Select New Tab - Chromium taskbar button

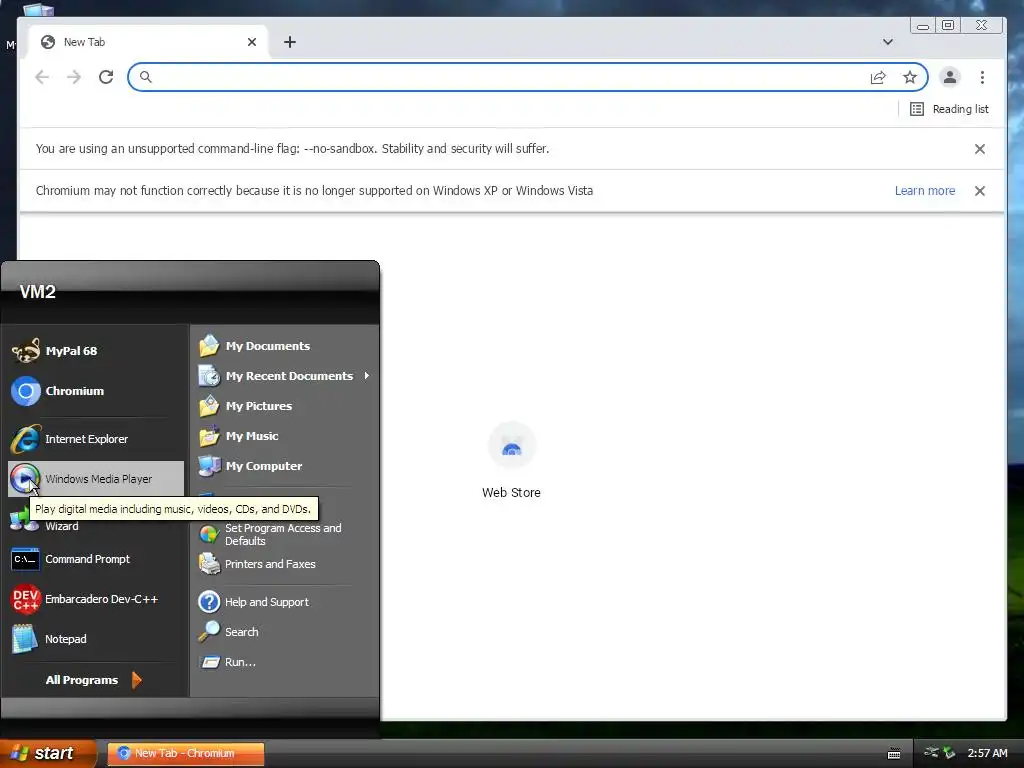click(185, 753)
